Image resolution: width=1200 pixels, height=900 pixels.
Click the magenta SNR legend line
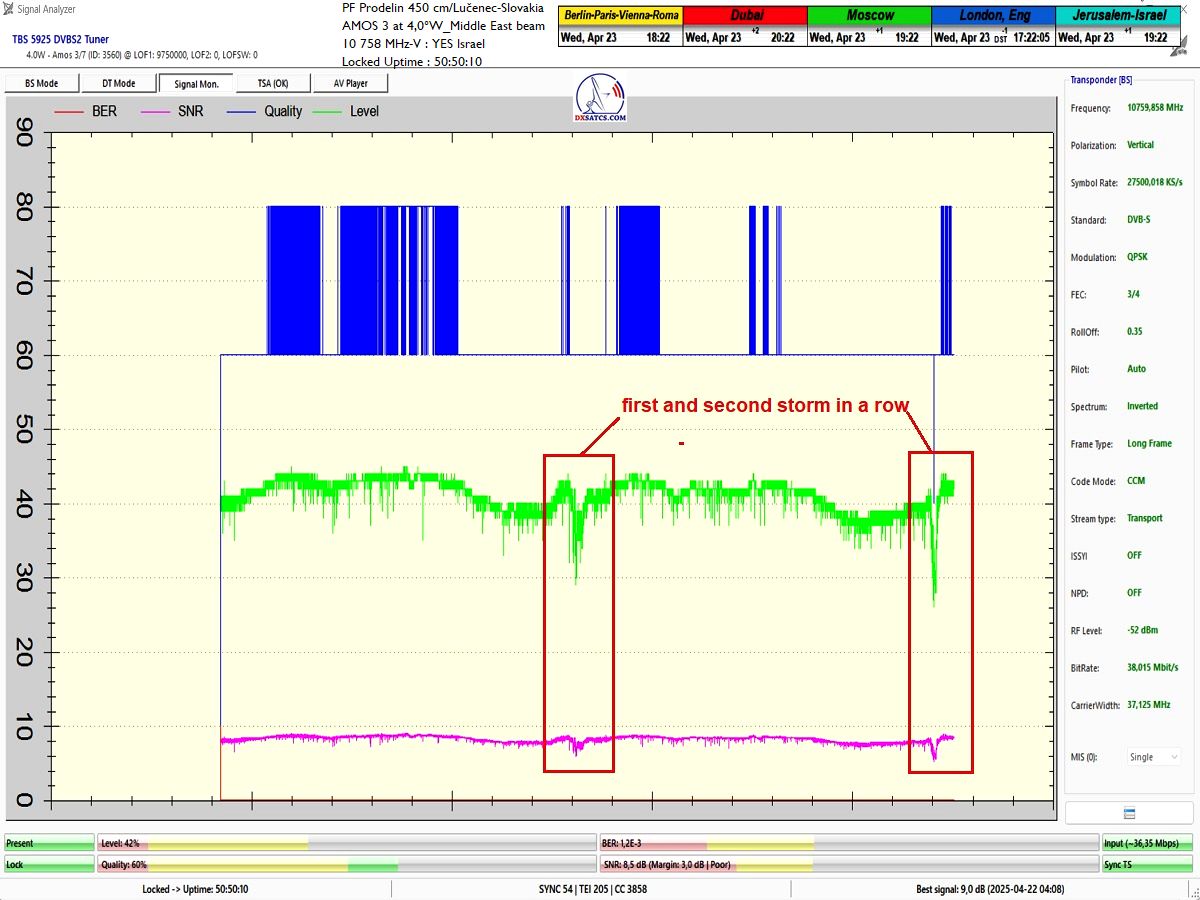click(x=154, y=111)
